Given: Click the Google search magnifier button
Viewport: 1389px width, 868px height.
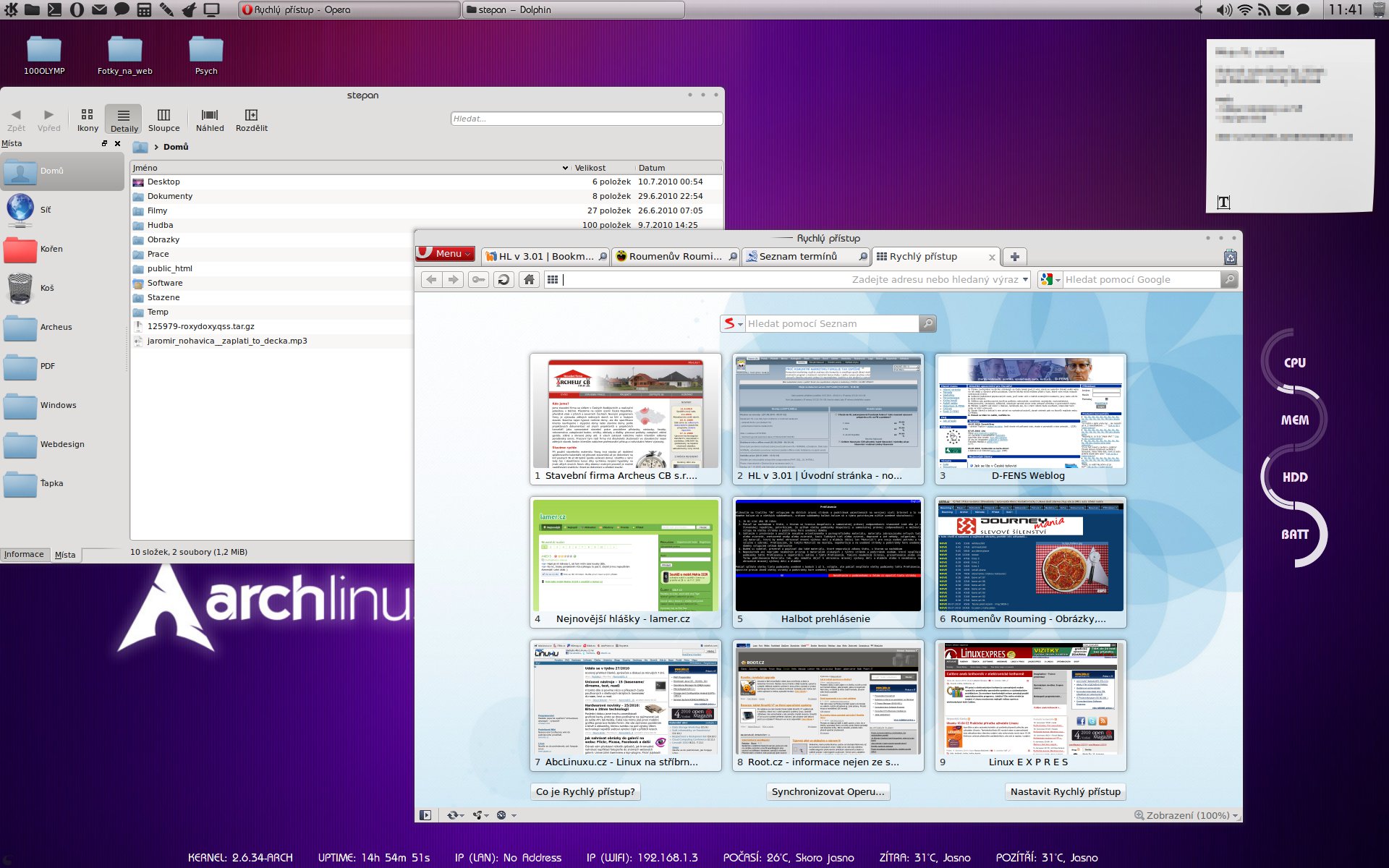Looking at the screenshot, I should [1229, 280].
